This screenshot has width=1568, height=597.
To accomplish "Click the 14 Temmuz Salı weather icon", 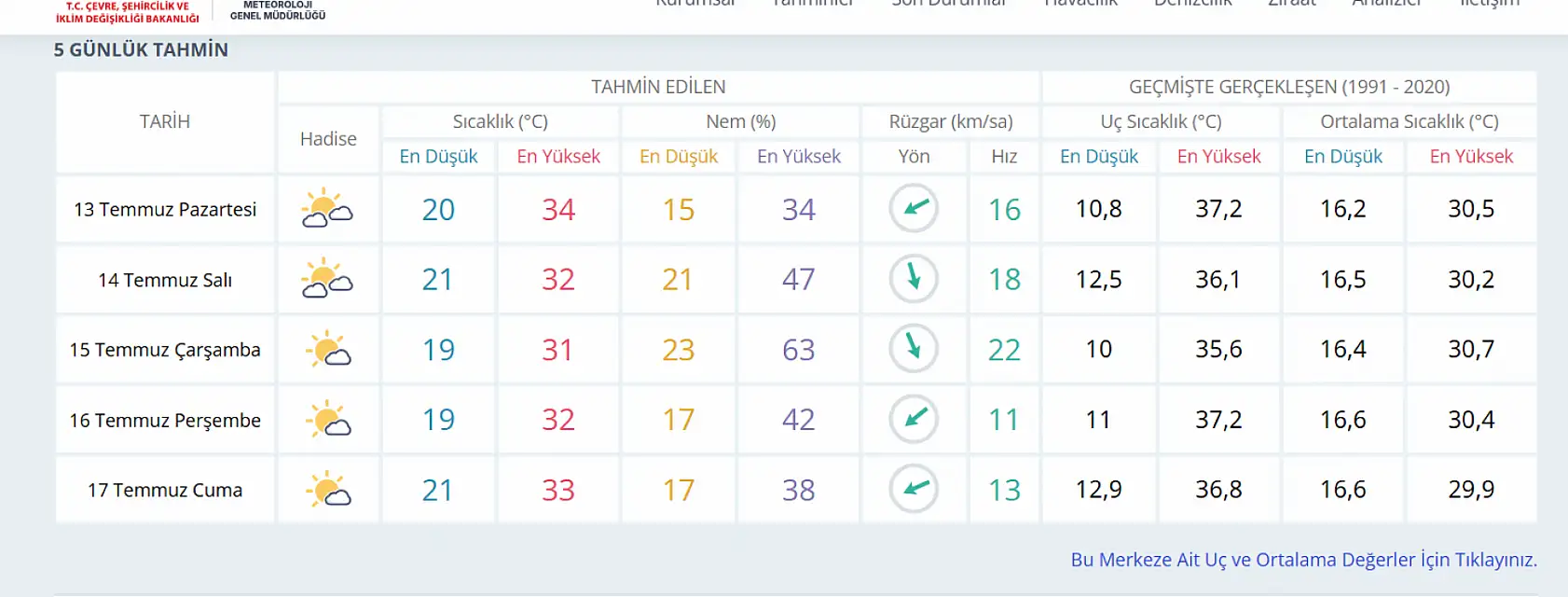I will [x=327, y=279].
